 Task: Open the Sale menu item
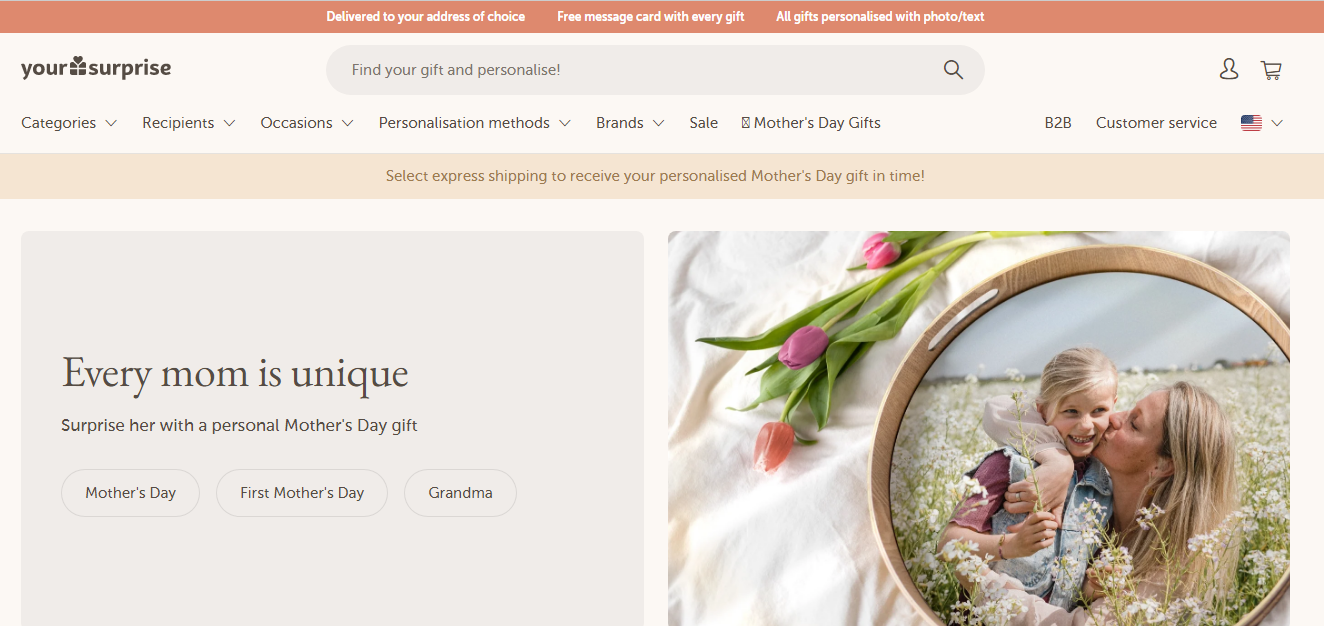pos(704,123)
